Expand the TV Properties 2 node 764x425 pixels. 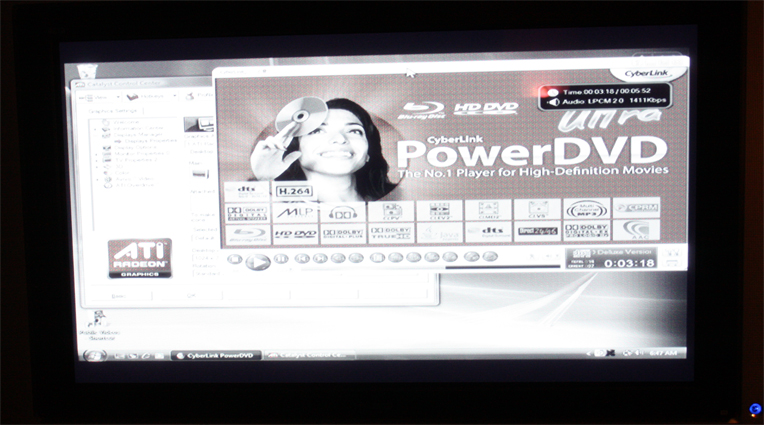(x=96, y=160)
